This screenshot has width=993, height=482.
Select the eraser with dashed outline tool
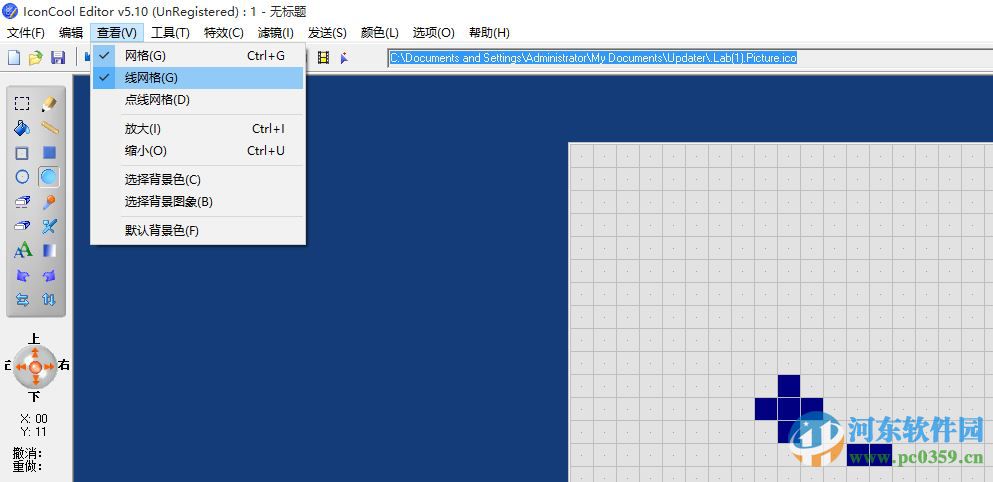(x=22, y=201)
